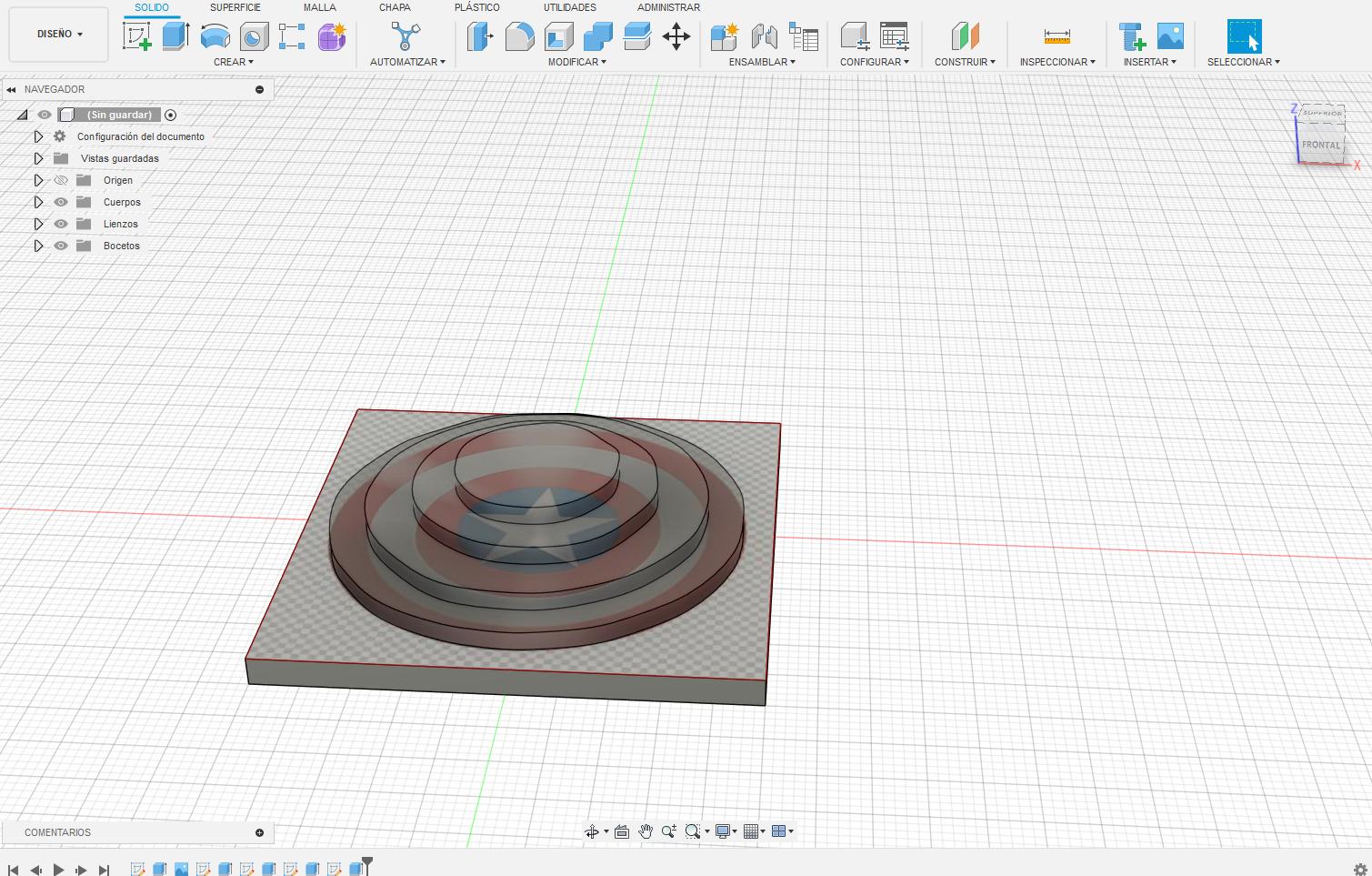The width and height of the screenshot is (1372, 876).
Task: Click the Joint tool icon
Action: coord(764,36)
